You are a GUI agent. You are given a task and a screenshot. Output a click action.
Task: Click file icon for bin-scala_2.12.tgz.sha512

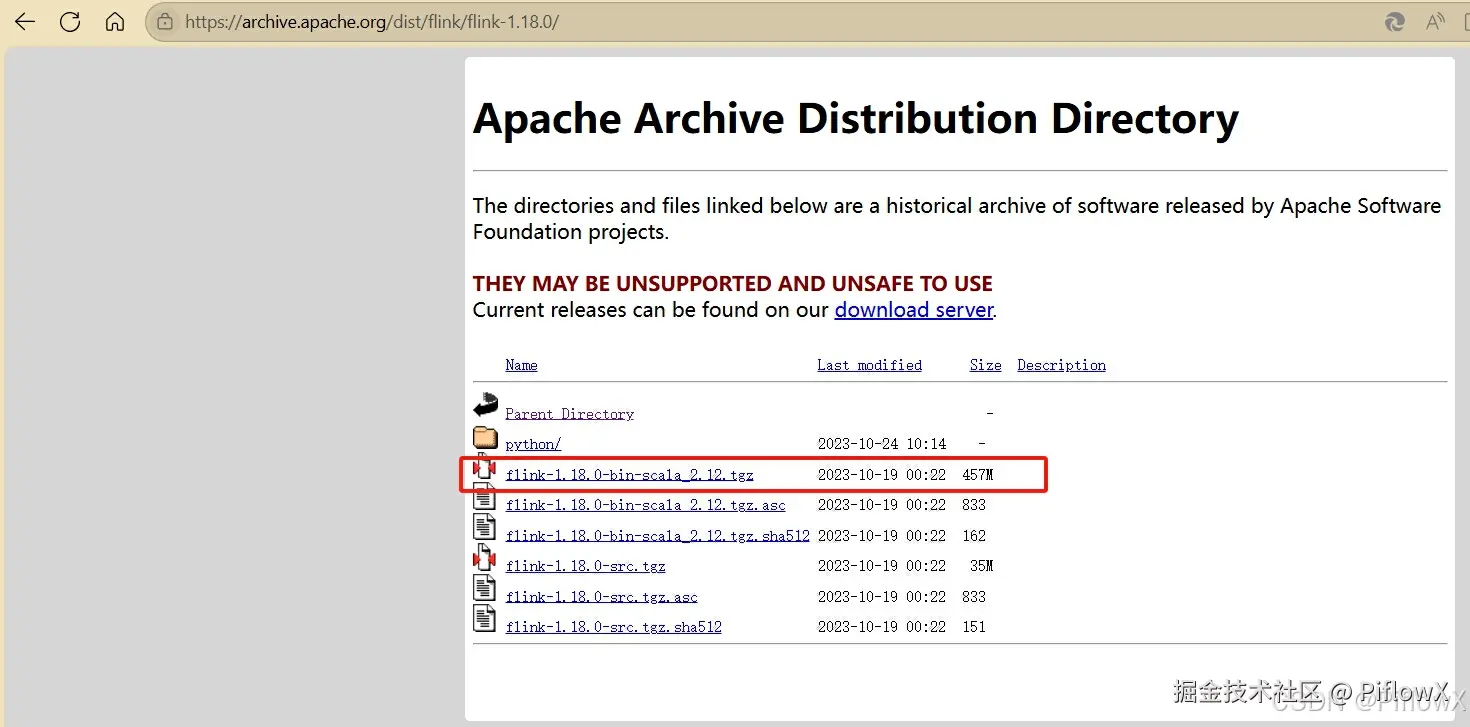[x=485, y=527]
